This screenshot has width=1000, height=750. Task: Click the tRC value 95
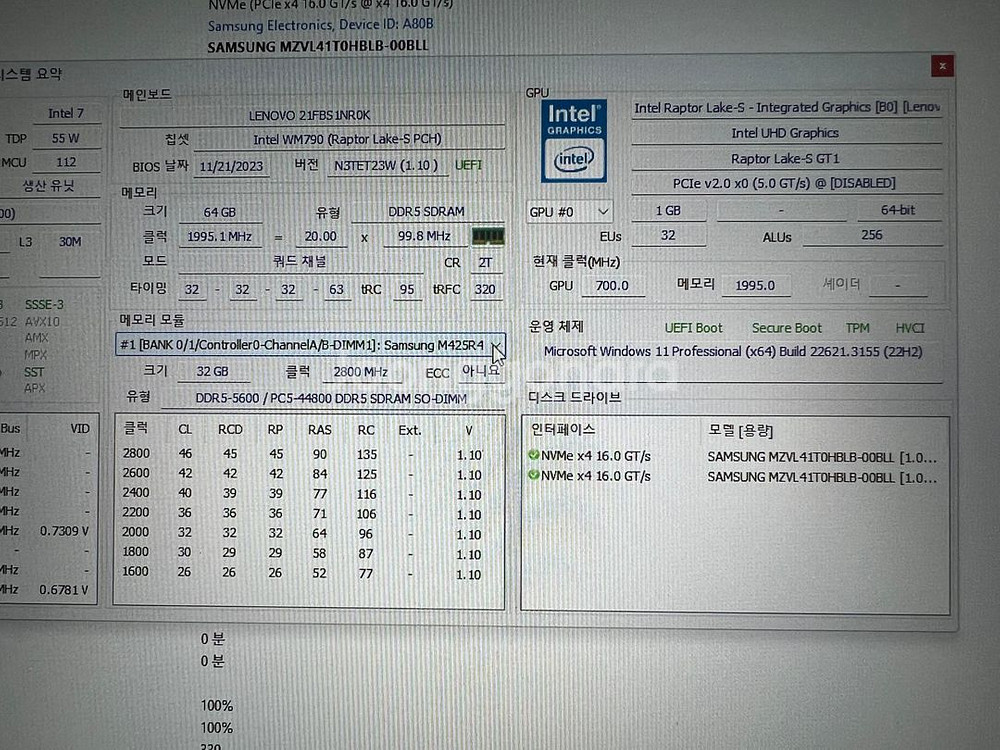point(407,290)
